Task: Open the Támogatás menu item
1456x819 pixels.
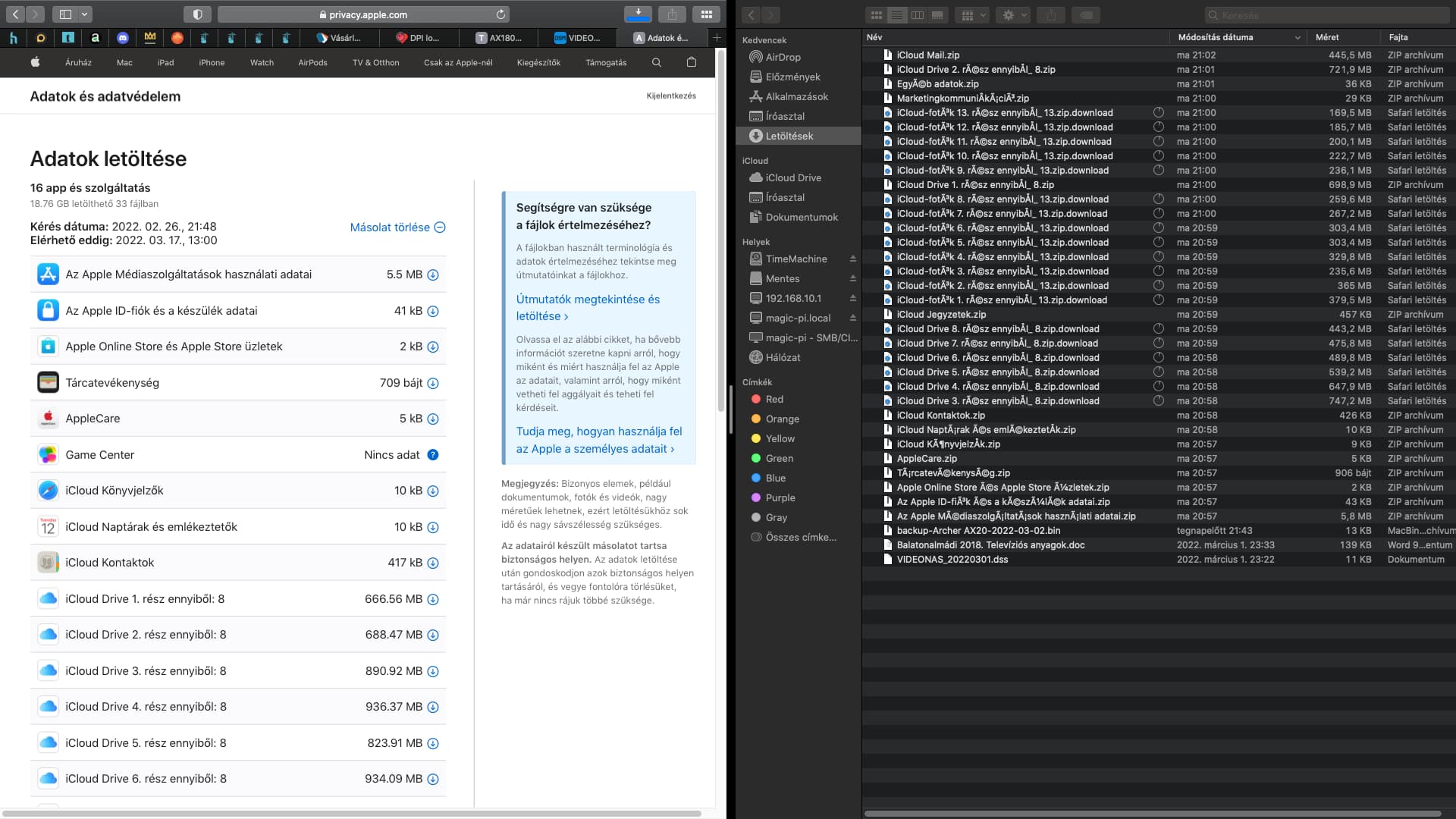Action: point(606,62)
